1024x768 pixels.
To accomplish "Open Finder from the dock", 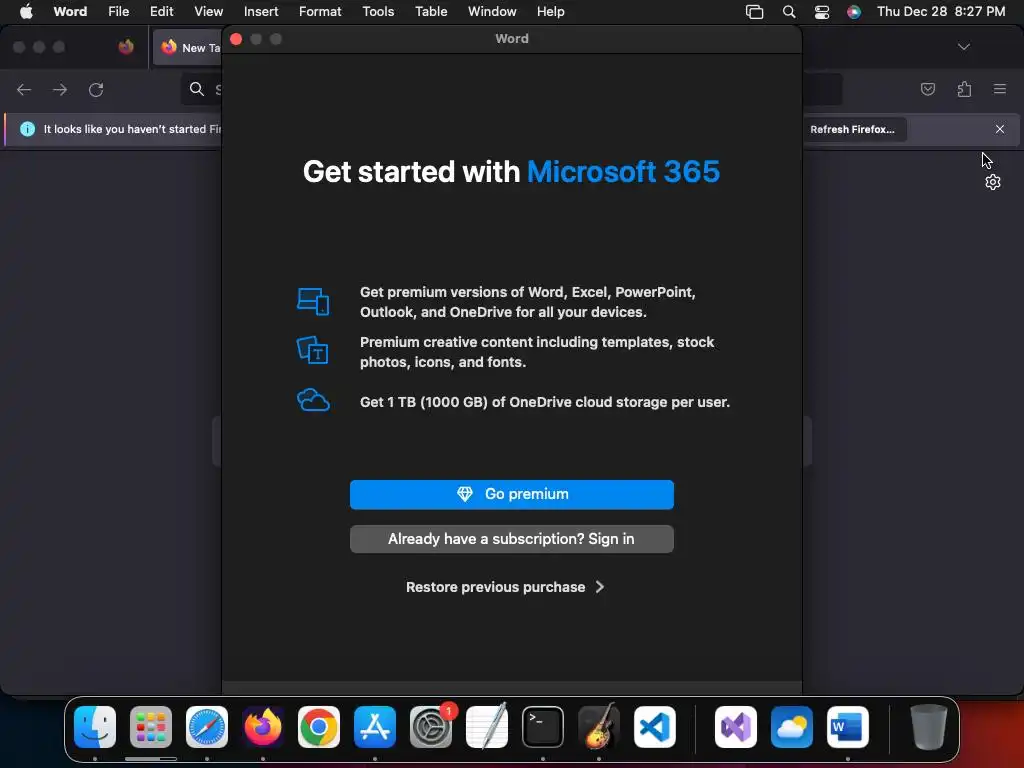I will (x=95, y=726).
